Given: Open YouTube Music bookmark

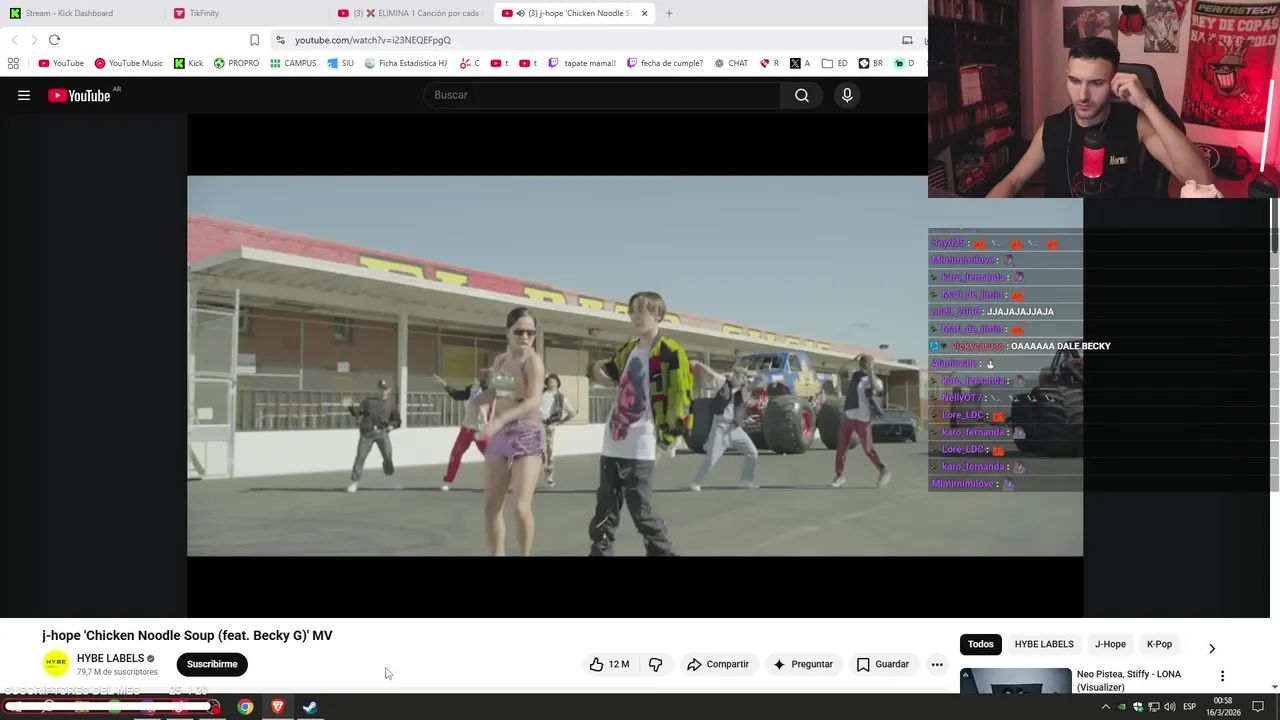Looking at the screenshot, I should tap(128, 63).
